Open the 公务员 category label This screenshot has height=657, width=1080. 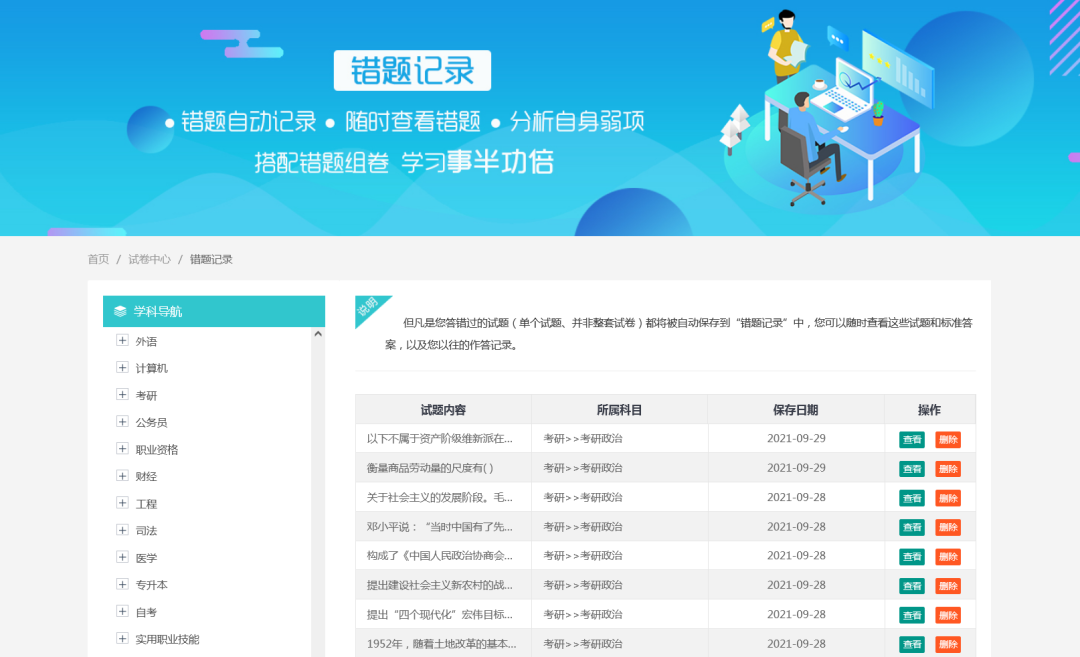(151, 422)
